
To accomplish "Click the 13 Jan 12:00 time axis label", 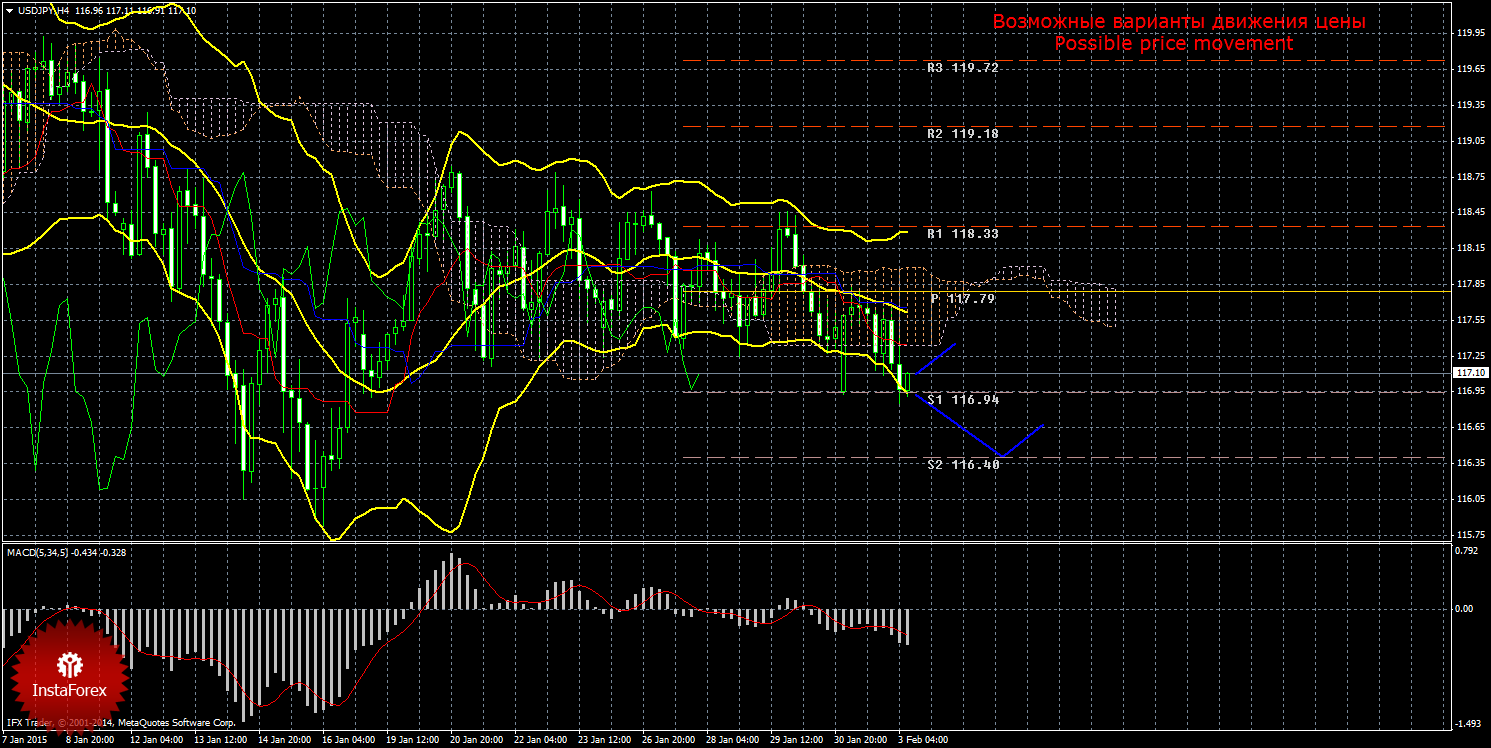I will [x=220, y=741].
